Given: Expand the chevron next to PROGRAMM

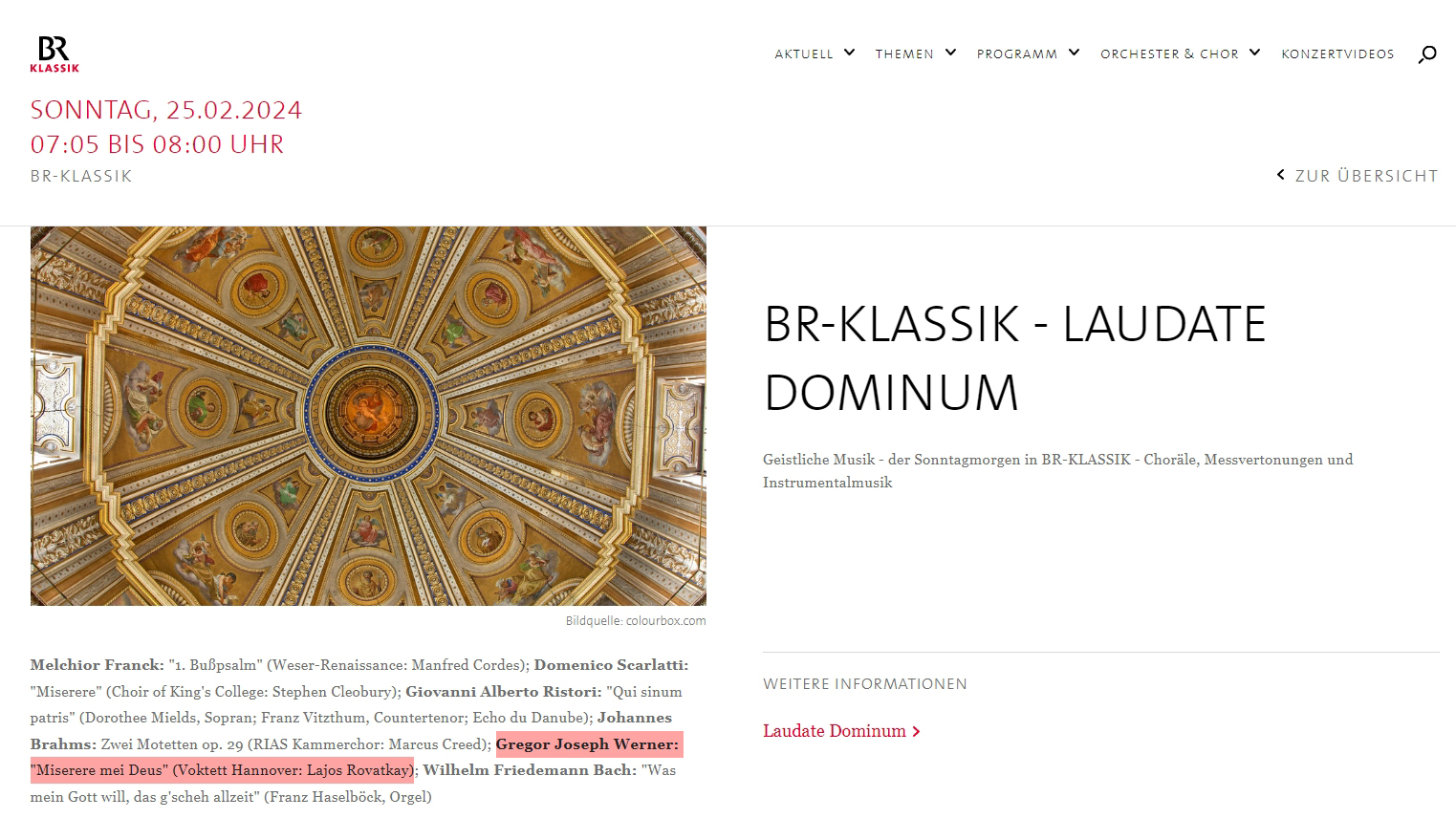Looking at the screenshot, I should click(1074, 53).
